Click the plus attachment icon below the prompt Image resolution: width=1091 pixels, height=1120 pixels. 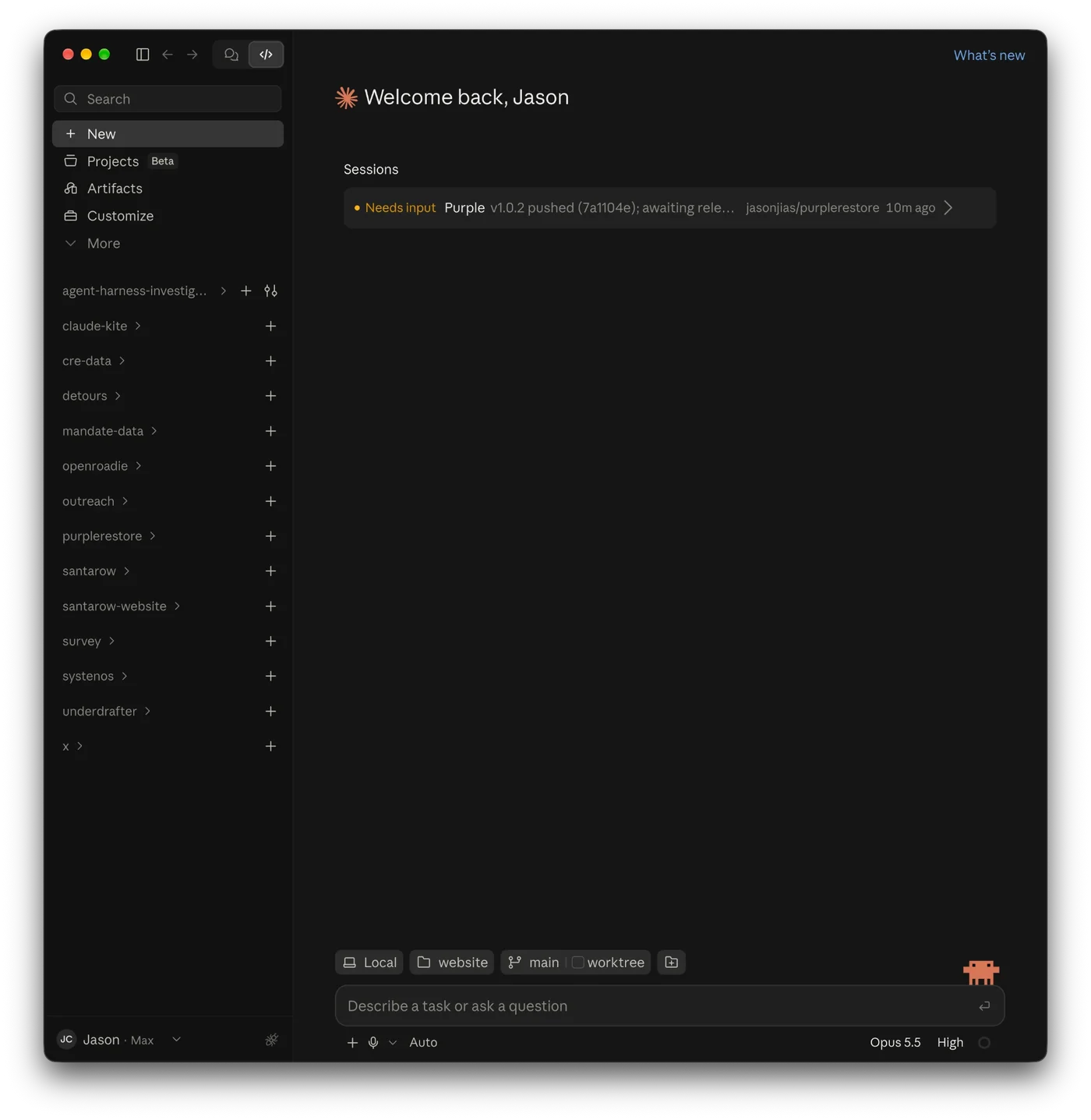point(352,1043)
